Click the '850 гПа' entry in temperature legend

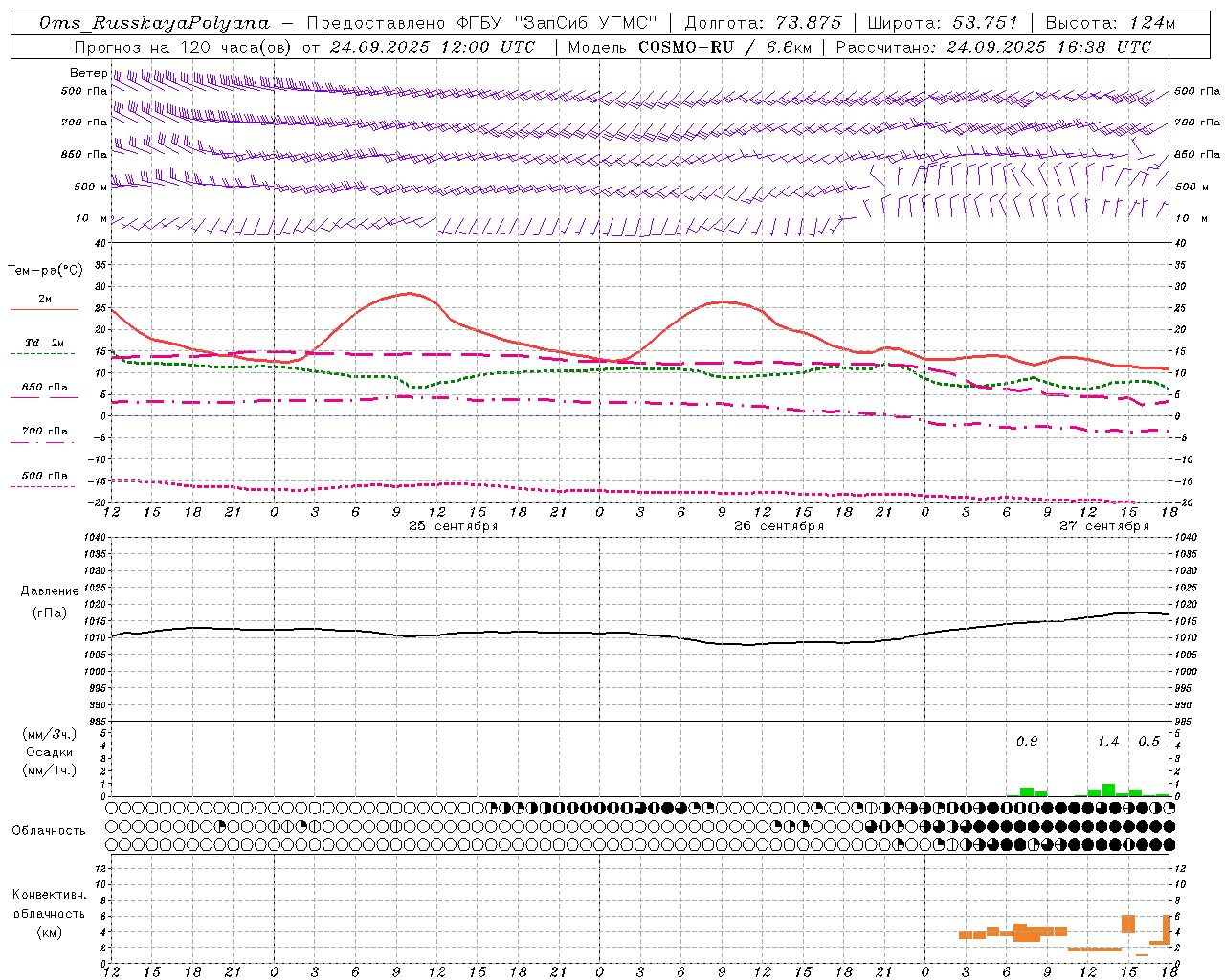click(x=44, y=388)
